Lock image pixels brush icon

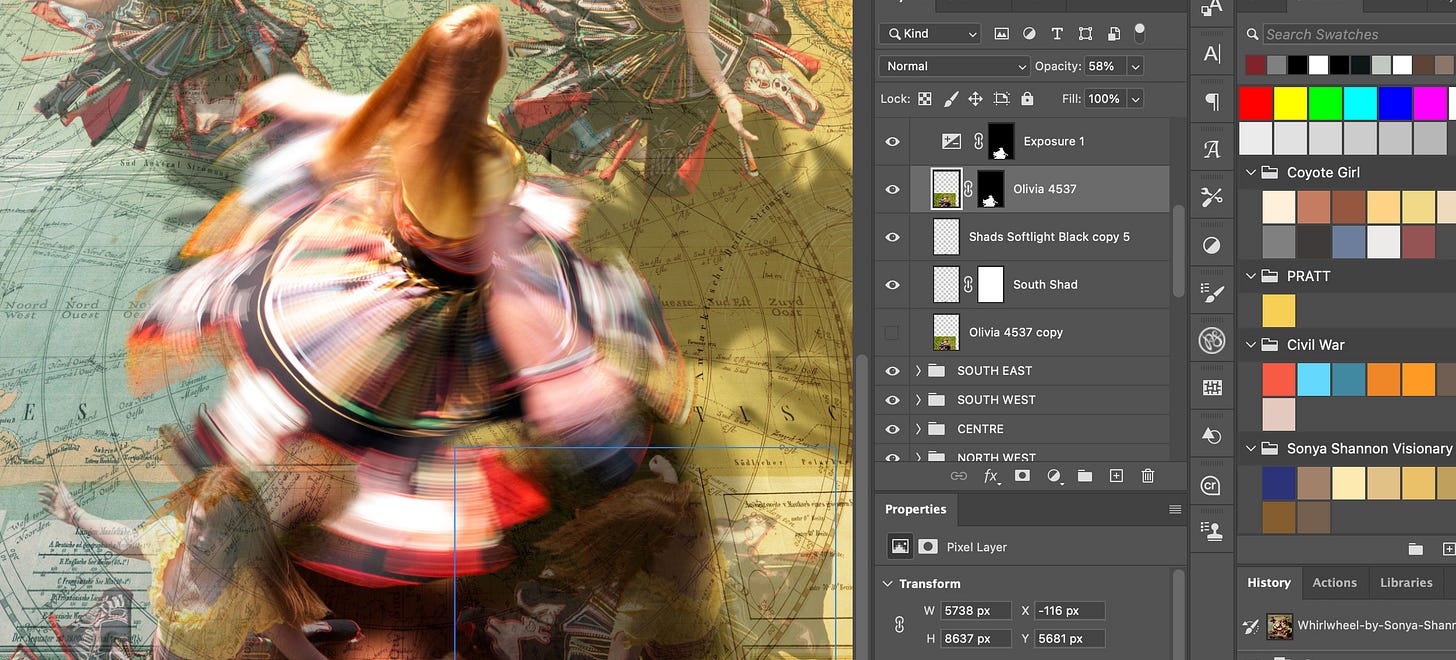coord(951,99)
